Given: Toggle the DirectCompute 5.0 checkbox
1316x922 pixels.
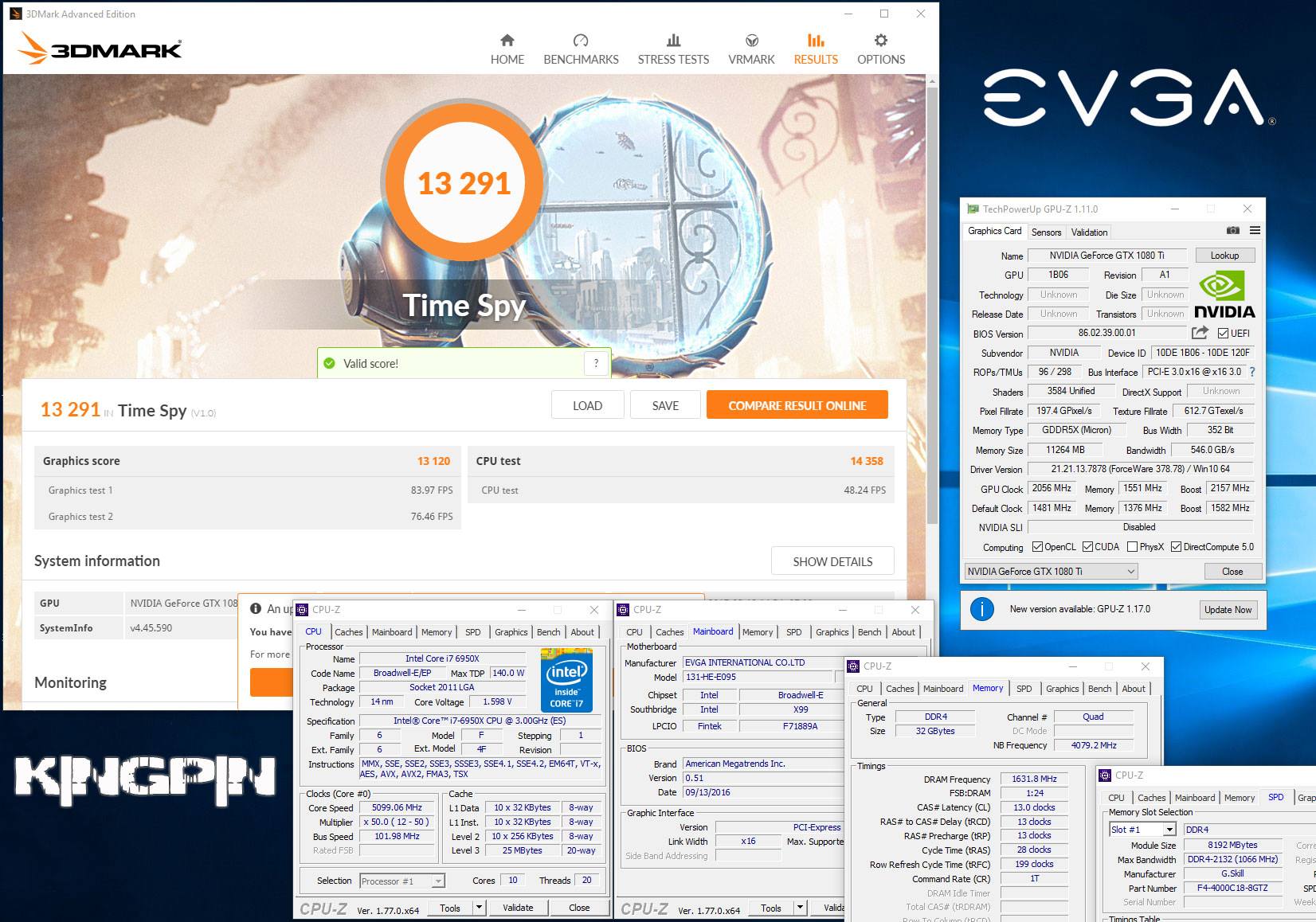Looking at the screenshot, I should (1176, 547).
